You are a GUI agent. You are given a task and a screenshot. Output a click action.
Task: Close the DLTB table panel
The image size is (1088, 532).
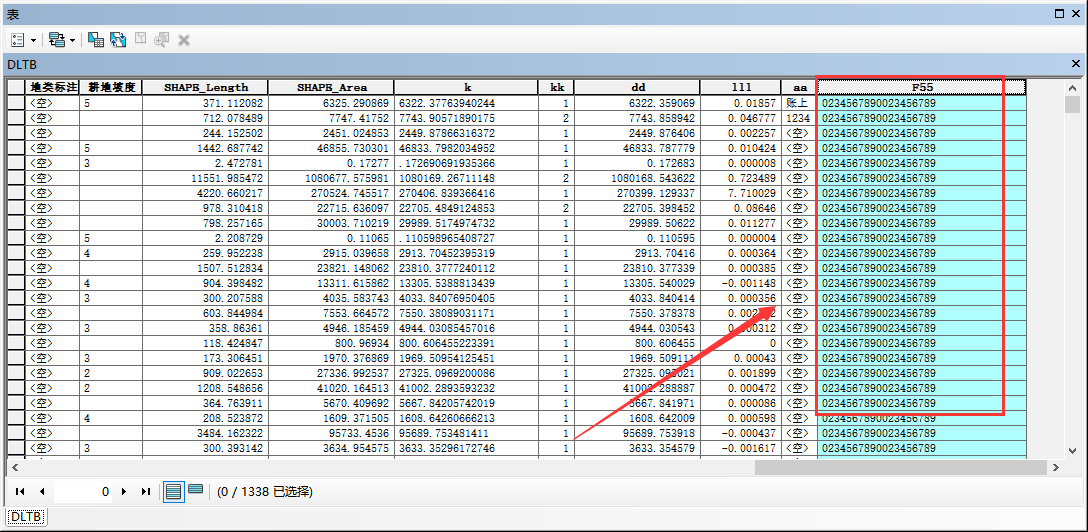(1076, 64)
